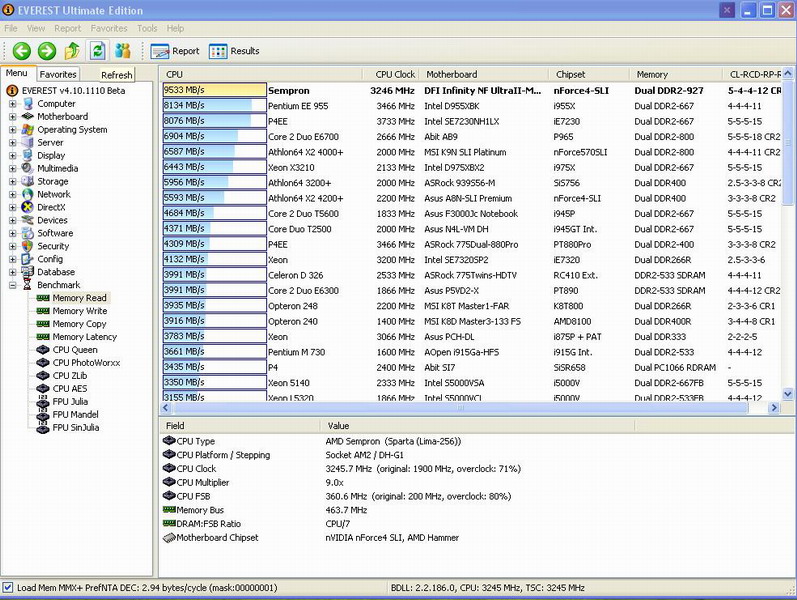The height and width of the screenshot is (600, 797).
Task: Expand the Motherboard tree node
Action: pos(12,116)
